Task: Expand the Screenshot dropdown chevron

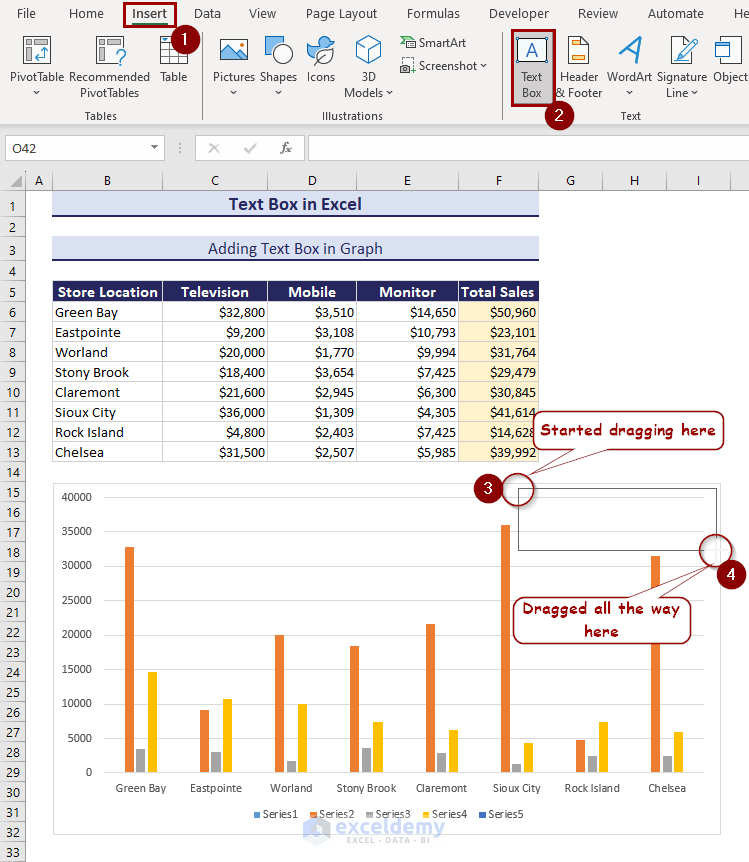Action: (483, 65)
